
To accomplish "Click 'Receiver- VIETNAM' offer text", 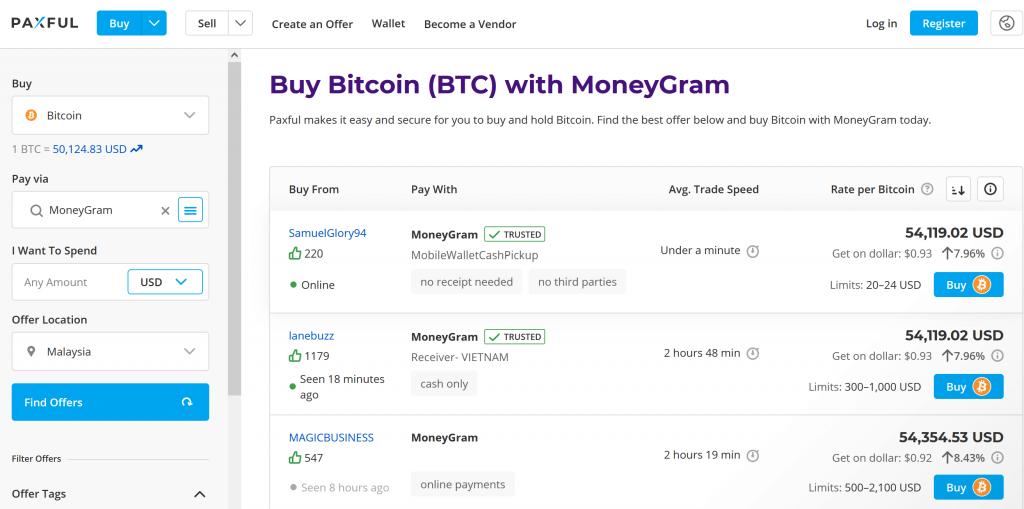I will coord(460,357).
